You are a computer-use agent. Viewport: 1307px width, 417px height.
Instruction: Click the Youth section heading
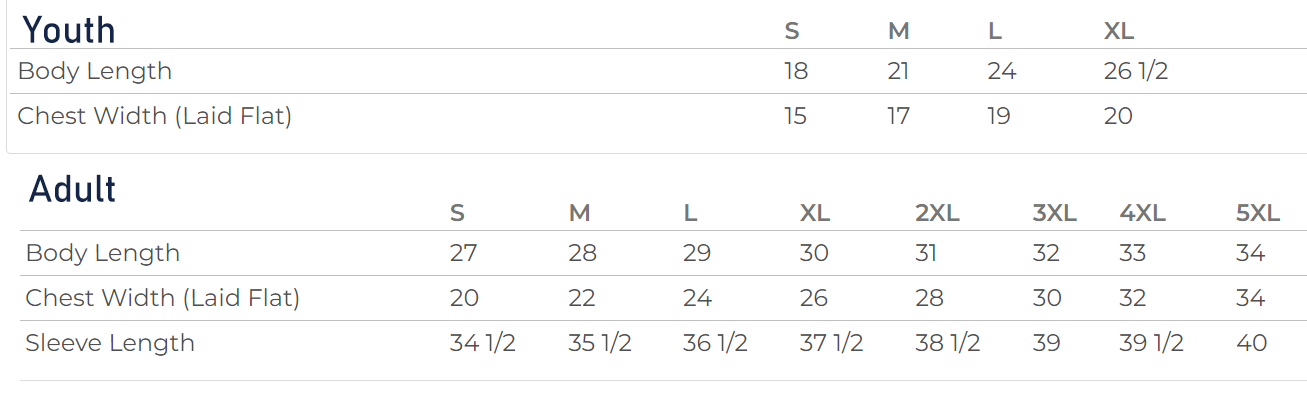click(69, 30)
